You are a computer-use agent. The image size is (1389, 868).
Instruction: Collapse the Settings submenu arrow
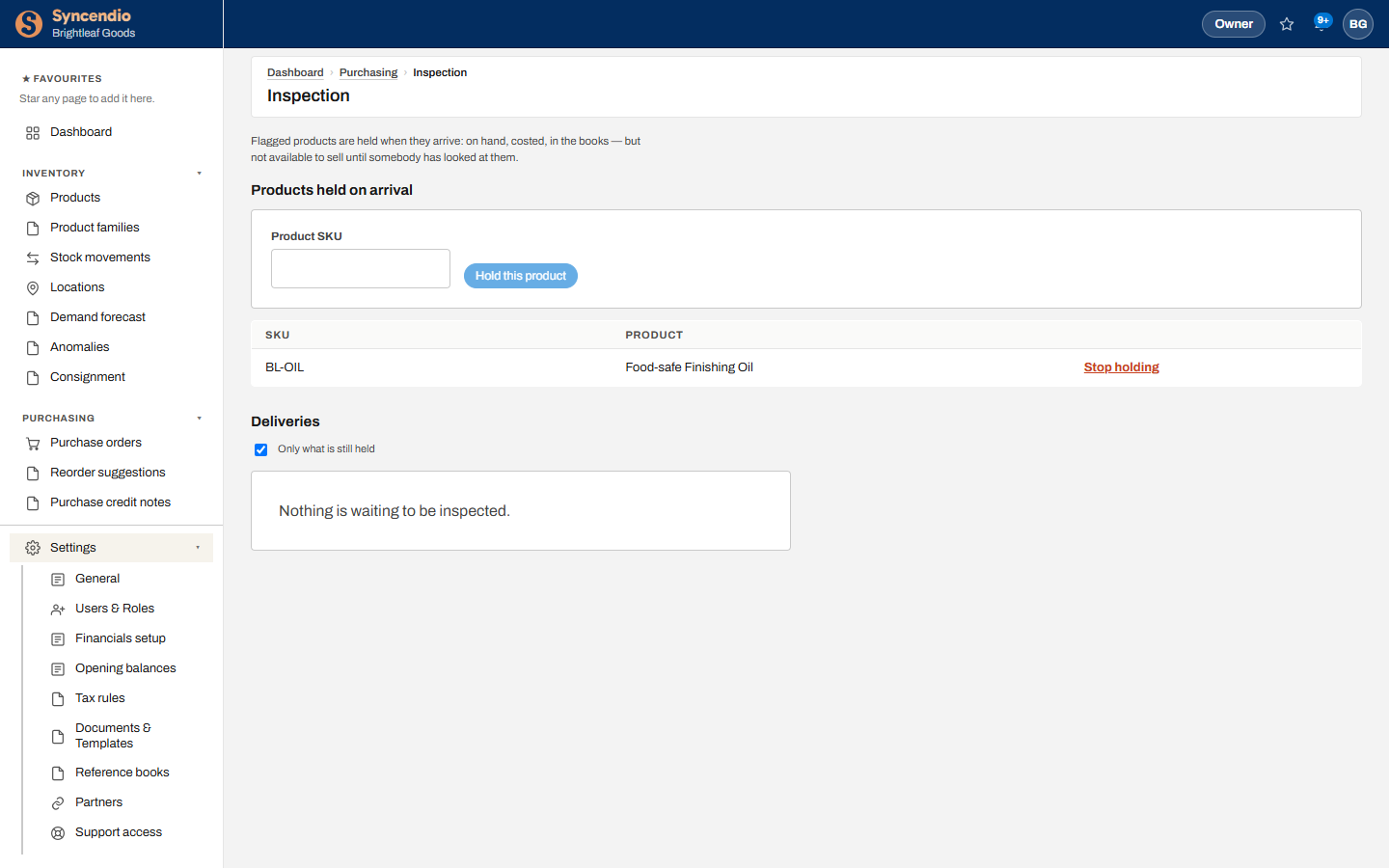198,548
